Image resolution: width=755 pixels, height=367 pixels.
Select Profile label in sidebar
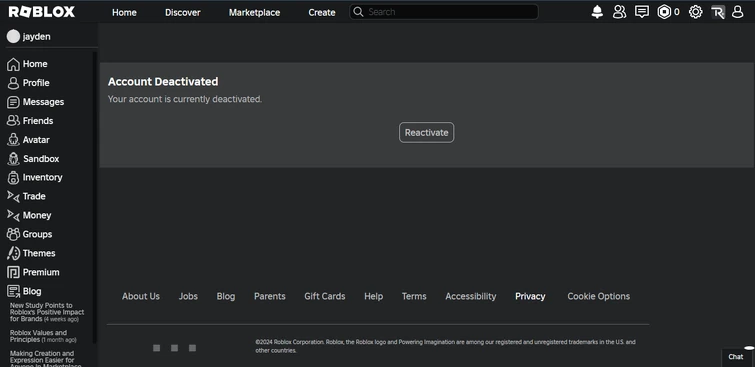[36, 83]
